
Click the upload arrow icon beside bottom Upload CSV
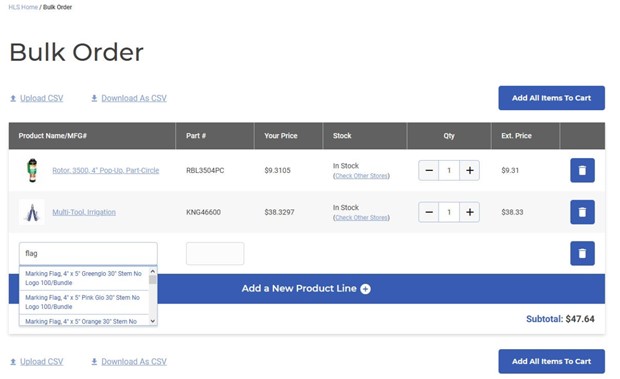click(x=13, y=362)
